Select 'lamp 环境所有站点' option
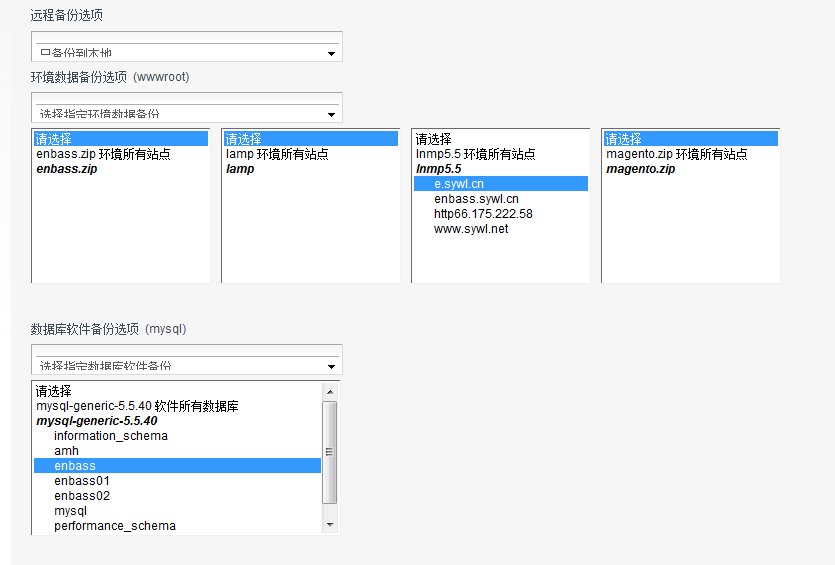Screen dimensions: 835x565 point(277,154)
